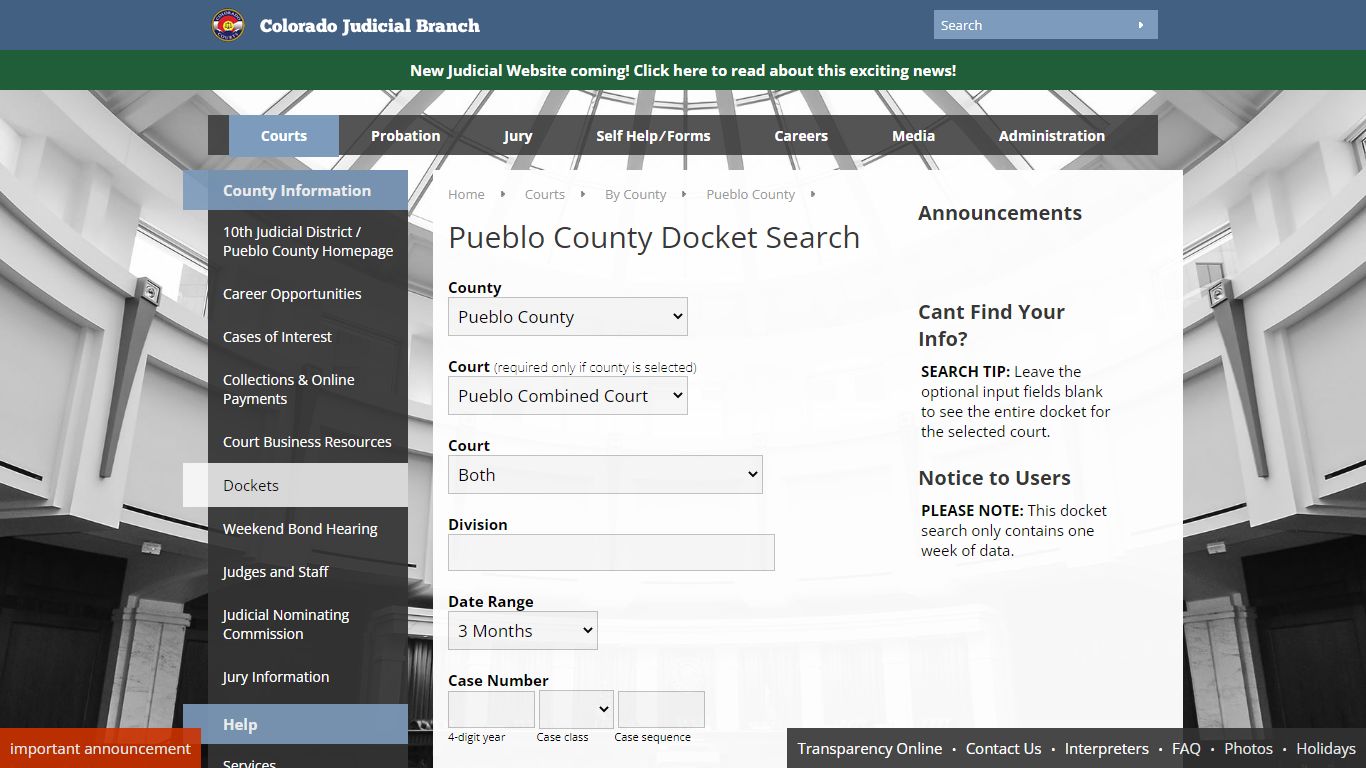Screen dimensions: 1366x768
Task: Click the 4-digit year case number field
Action: pyautogui.click(x=491, y=708)
